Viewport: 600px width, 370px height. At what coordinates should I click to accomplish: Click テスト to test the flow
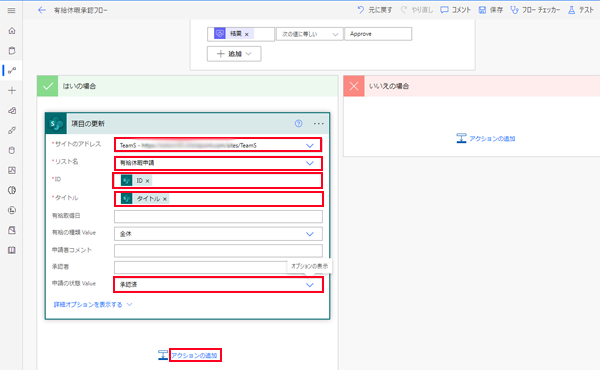(x=581, y=10)
